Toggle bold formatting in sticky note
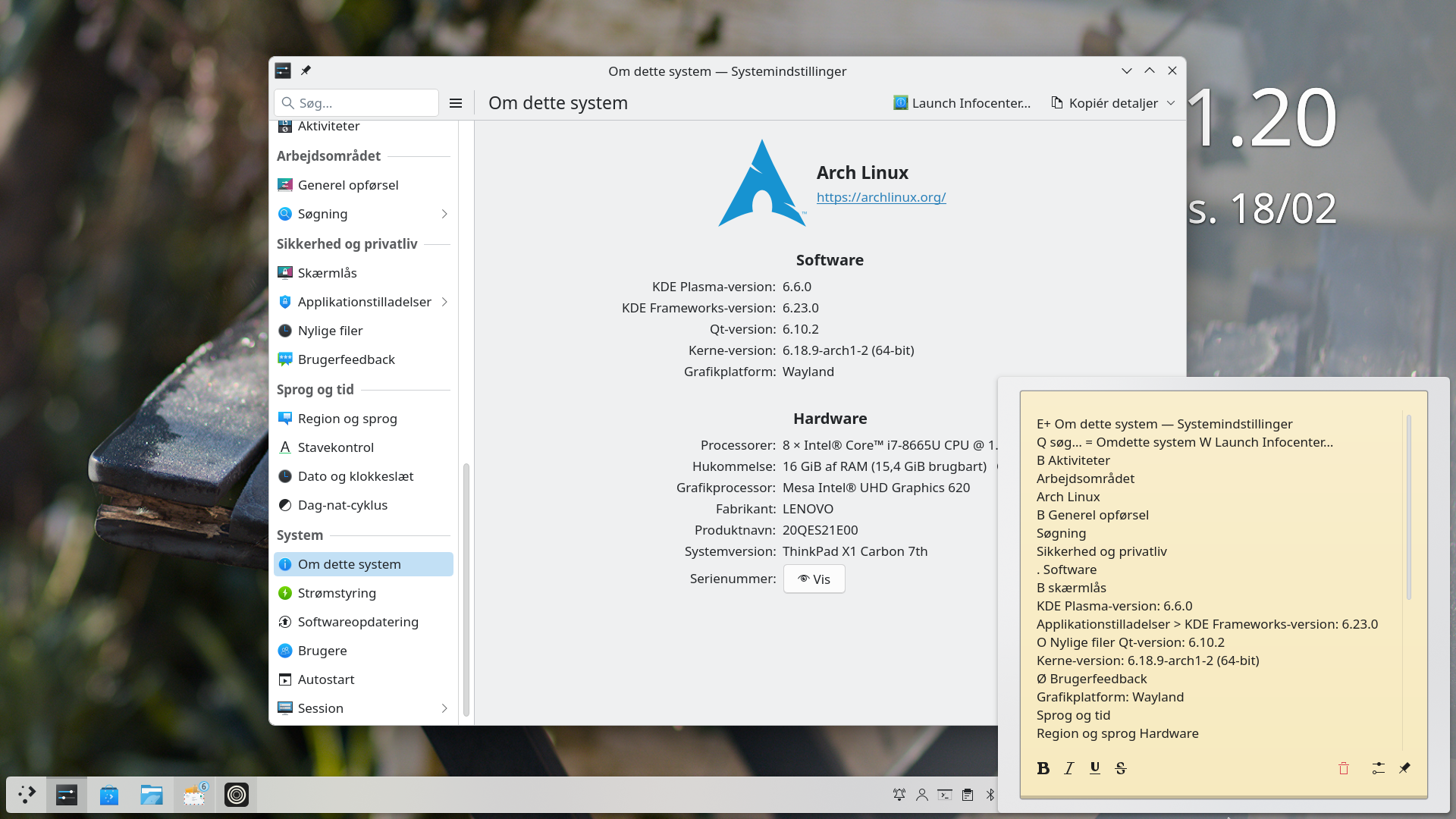The height and width of the screenshot is (819, 1456). [x=1043, y=768]
